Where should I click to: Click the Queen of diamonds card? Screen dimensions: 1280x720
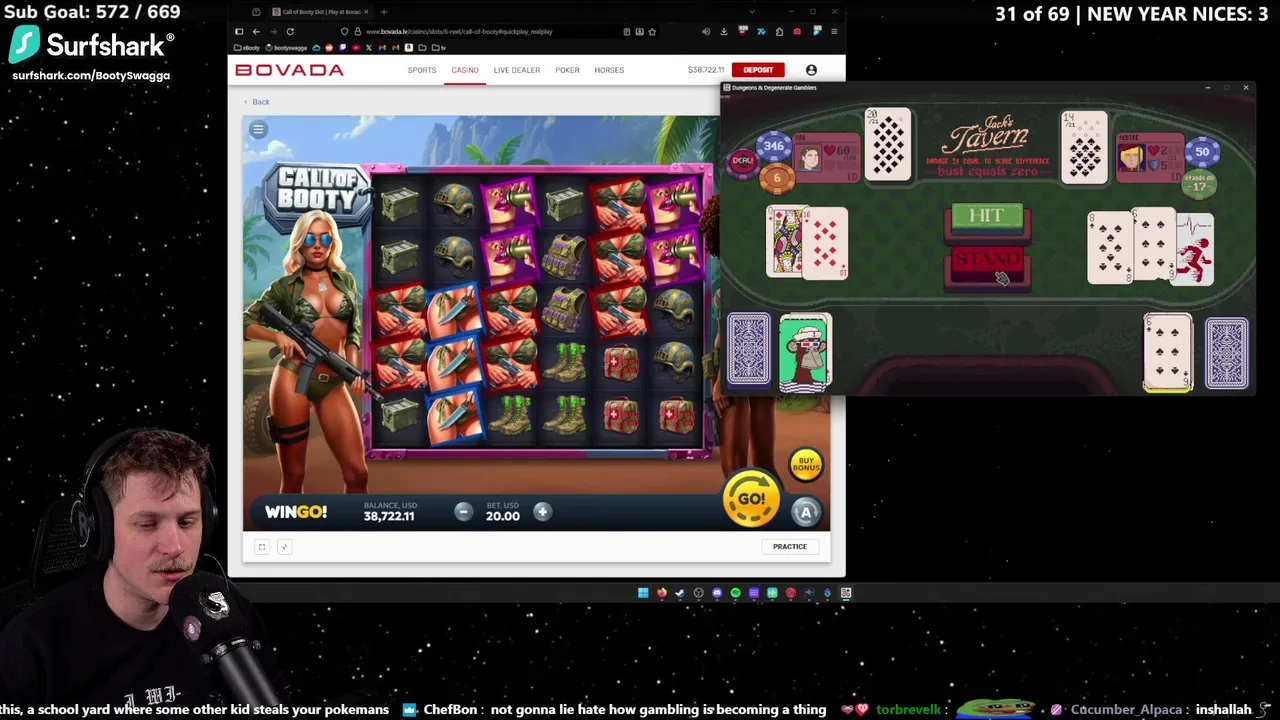(x=784, y=242)
